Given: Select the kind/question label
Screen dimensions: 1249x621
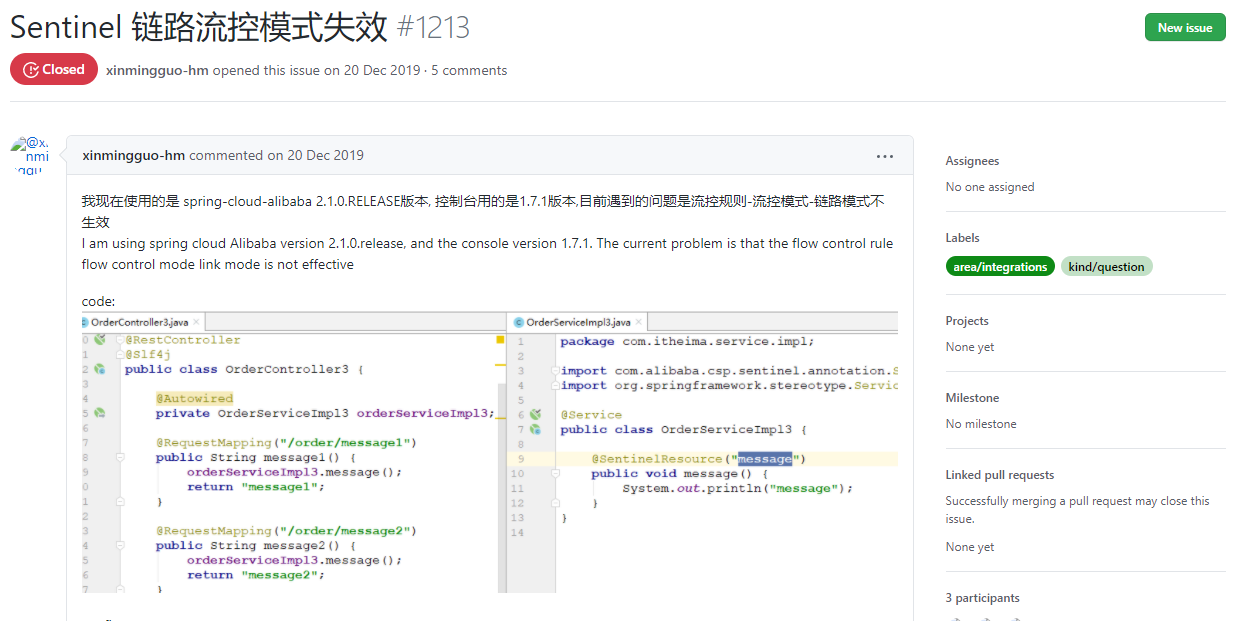Looking at the screenshot, I should tap(1107, 267).
